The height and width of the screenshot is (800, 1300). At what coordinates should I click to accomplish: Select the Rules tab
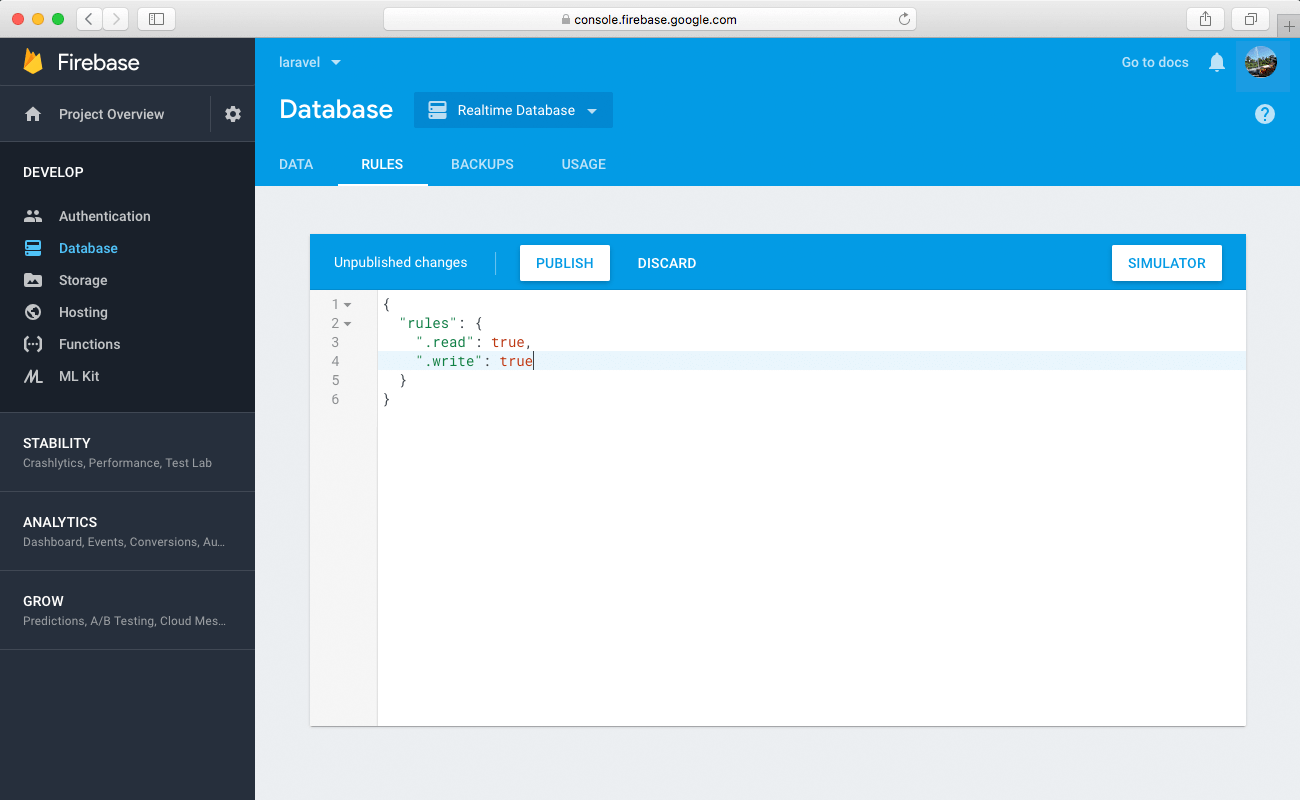(x=382, y=164)
